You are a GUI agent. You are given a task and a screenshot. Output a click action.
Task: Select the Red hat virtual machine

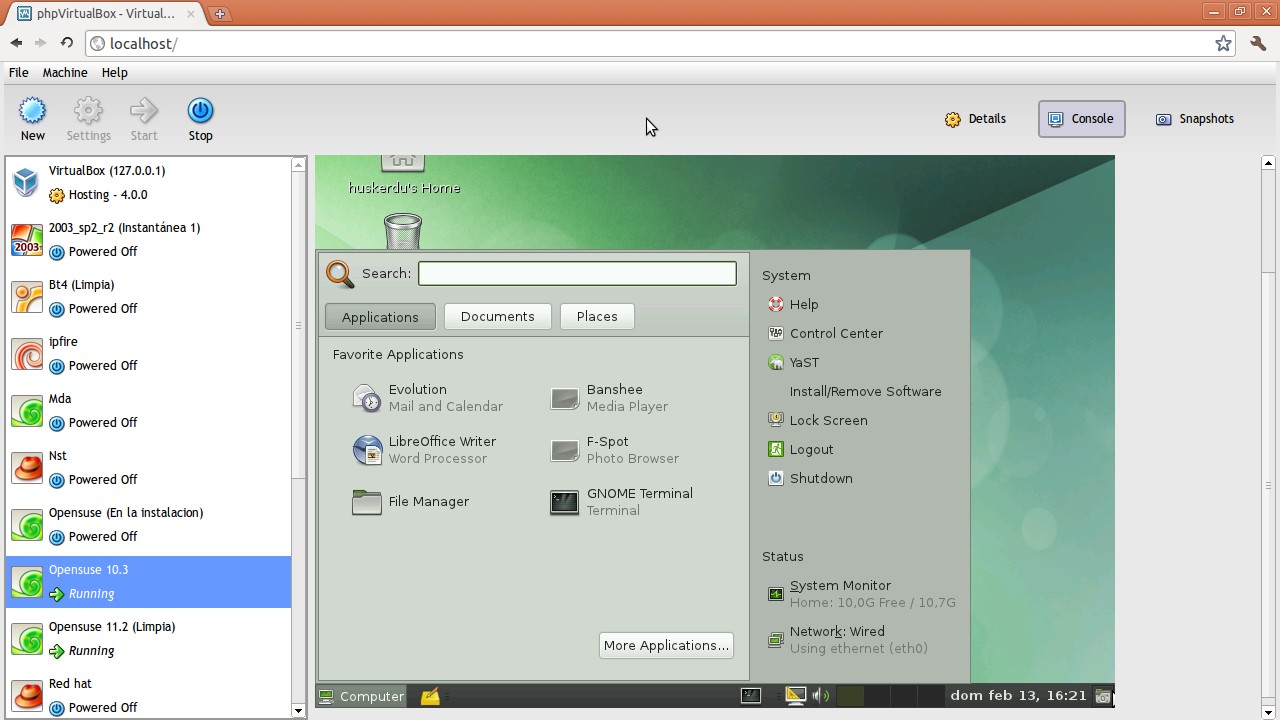pos(149,696)
